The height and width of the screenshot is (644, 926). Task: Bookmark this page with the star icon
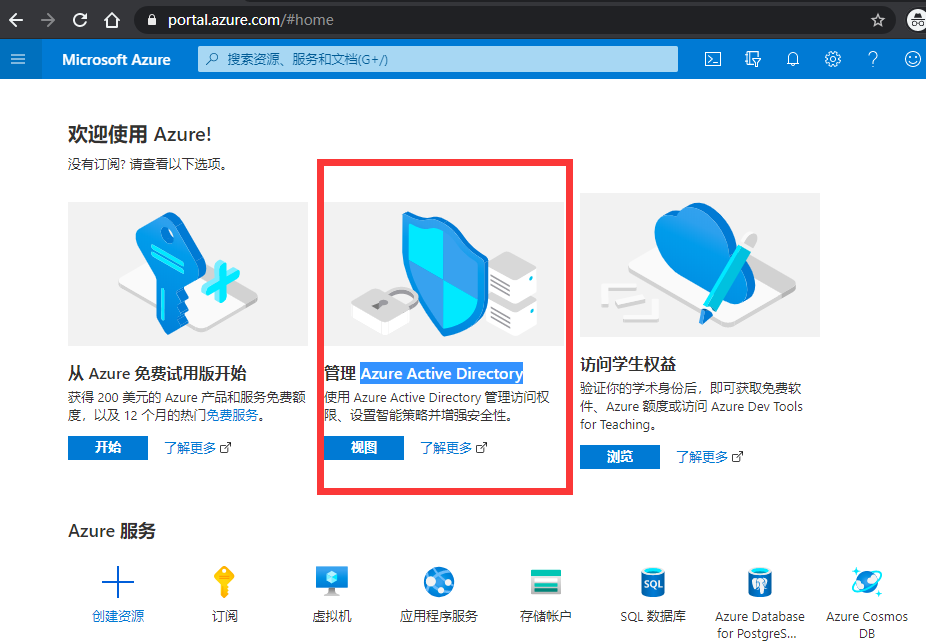pyautogui.click(x=878, y=20)
